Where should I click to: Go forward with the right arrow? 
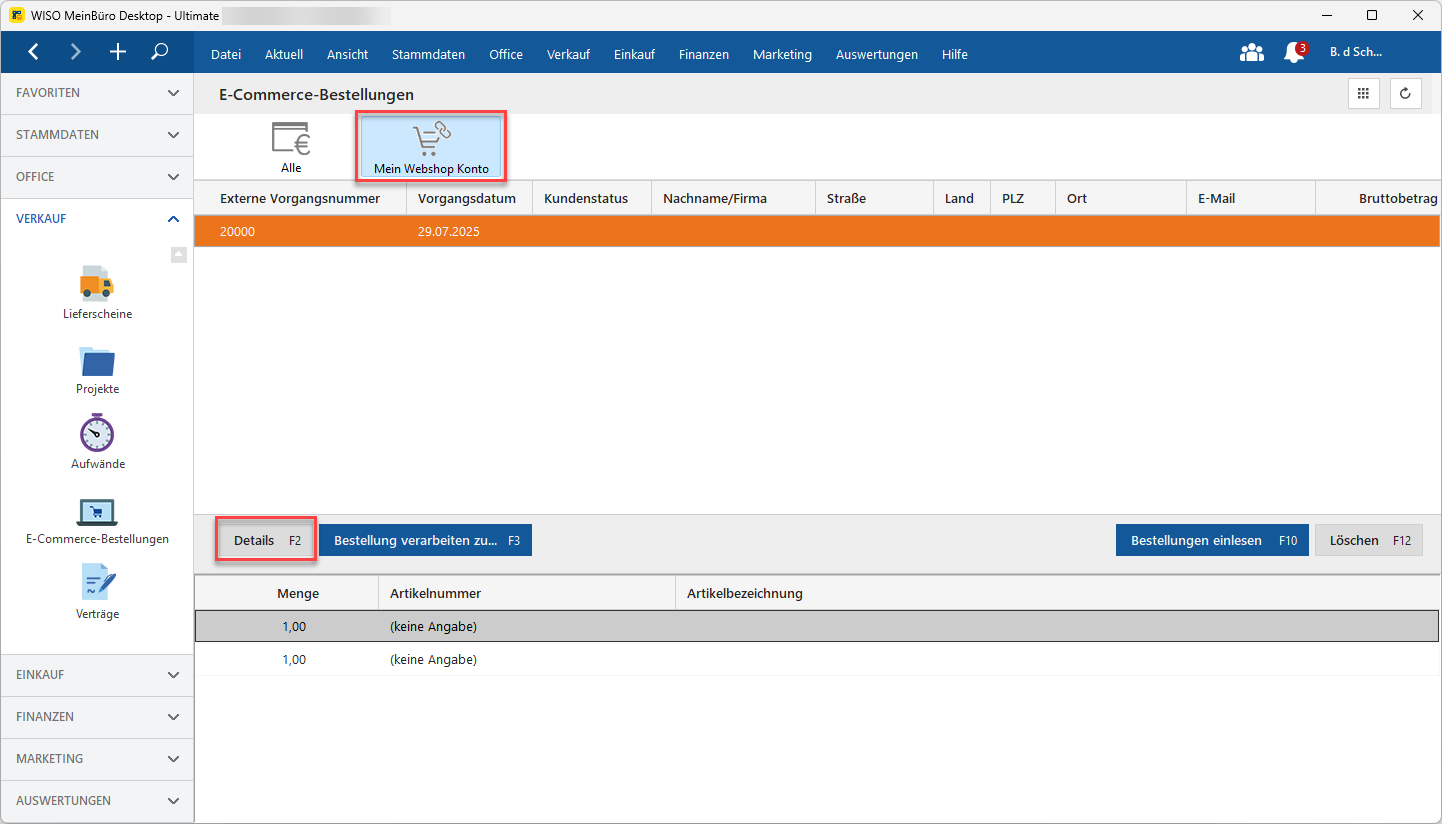[x=76, y=52]
